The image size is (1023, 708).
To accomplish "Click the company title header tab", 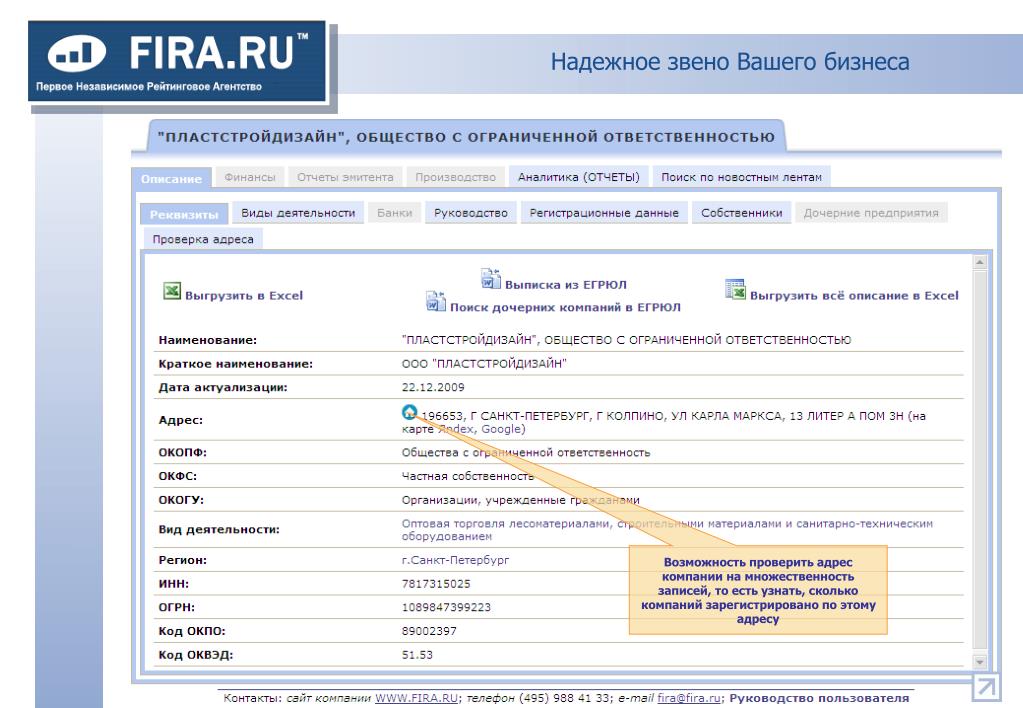I will click(x=466, y=137).
